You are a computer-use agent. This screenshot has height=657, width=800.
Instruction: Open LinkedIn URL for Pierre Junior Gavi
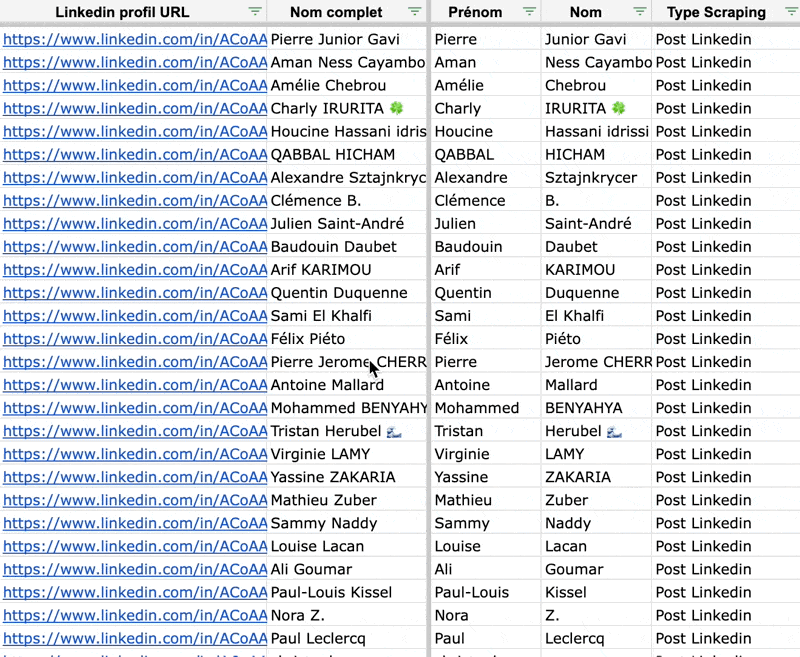tap(134, 40)
